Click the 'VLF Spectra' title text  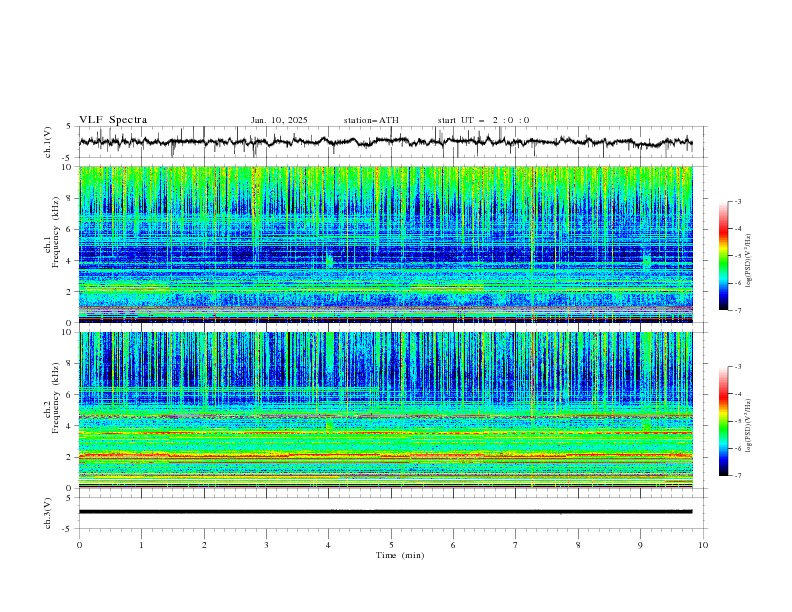pos(113,120)
